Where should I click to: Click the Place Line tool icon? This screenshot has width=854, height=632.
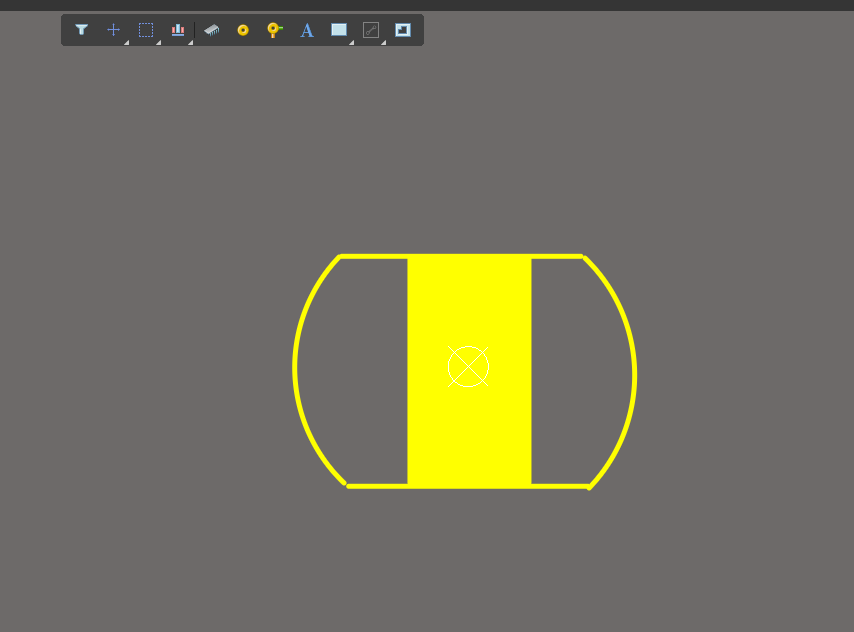(x=371, y=30)
